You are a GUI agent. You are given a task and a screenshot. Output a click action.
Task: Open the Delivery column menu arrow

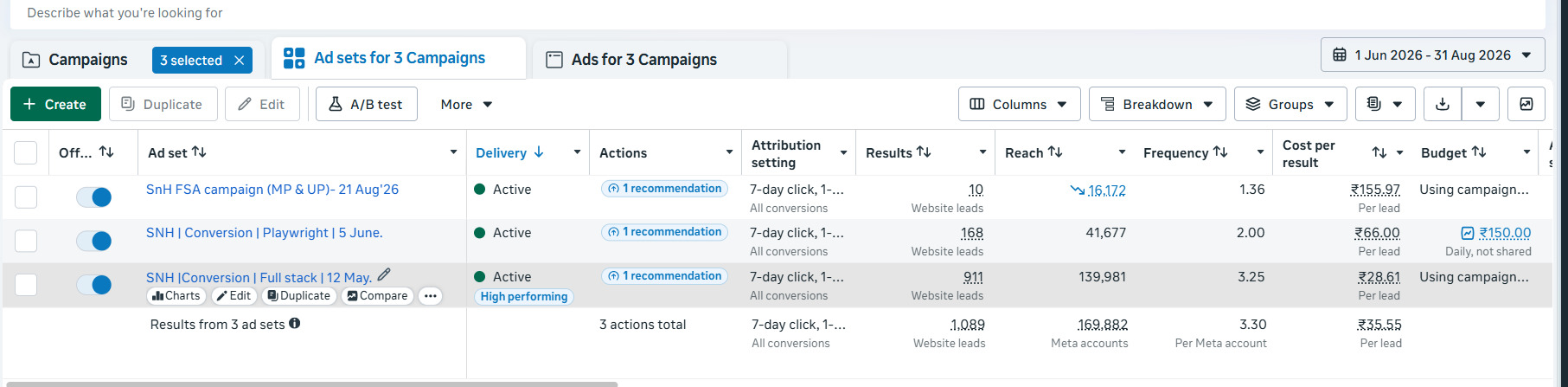(577, 152)
